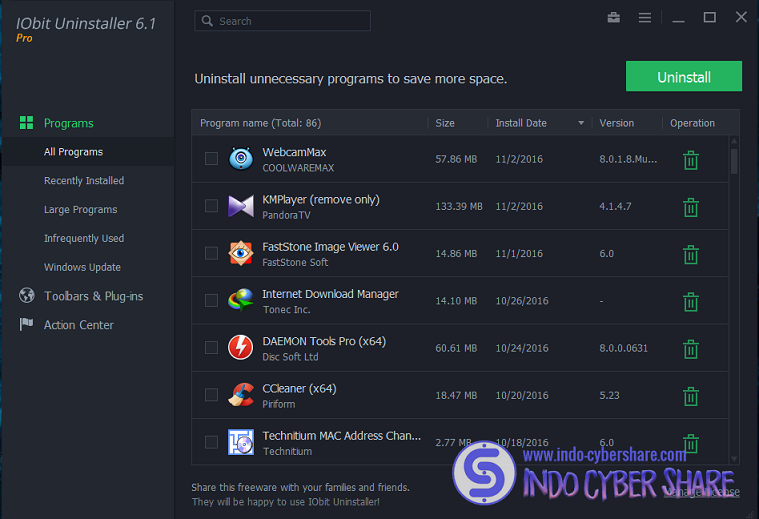This screenshot has height=519, width=759.
Task: Open the hamburger options menu
Action: coord(644,18)
